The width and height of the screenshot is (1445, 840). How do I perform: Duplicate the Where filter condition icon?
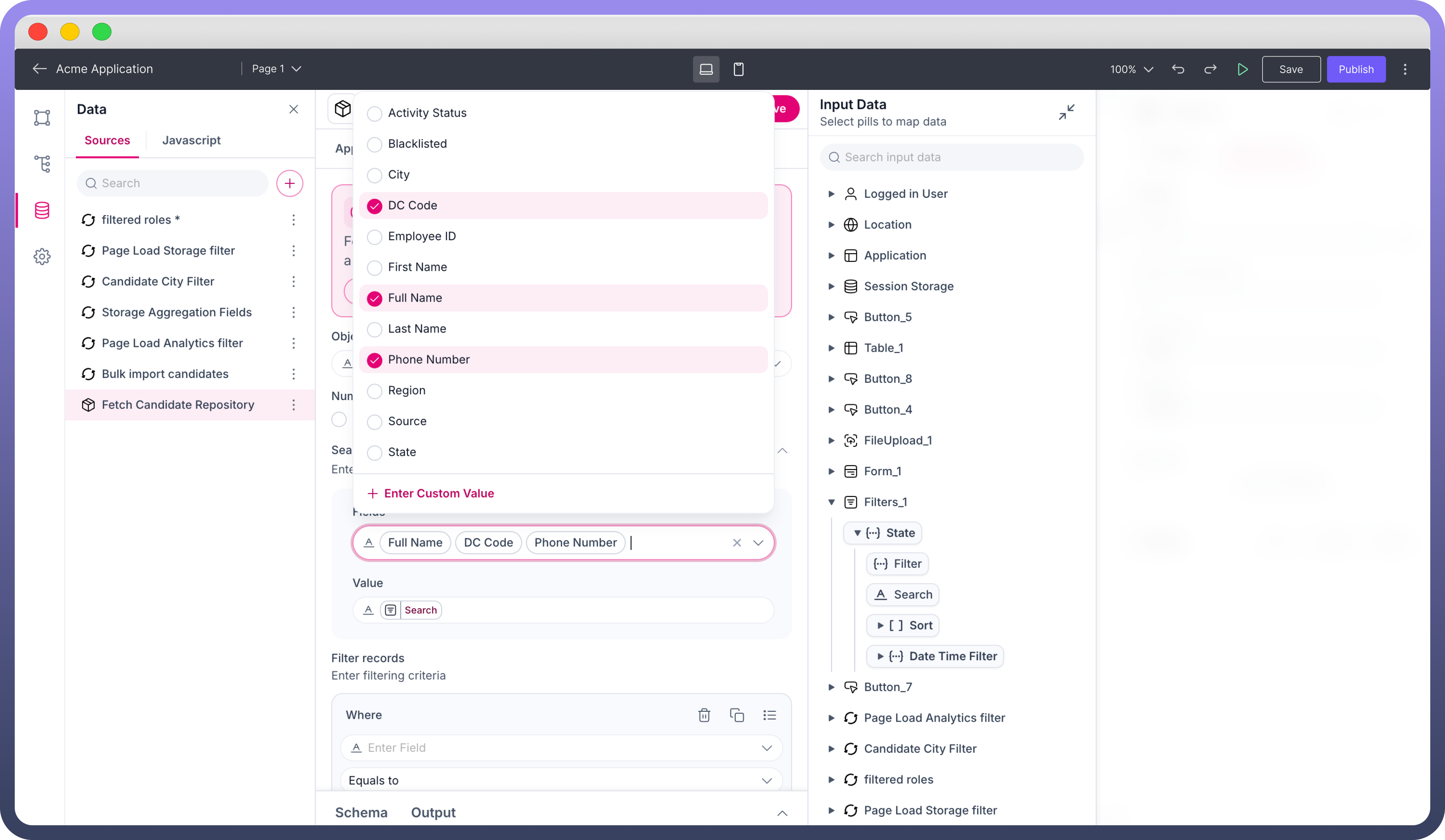click(737, 715)
